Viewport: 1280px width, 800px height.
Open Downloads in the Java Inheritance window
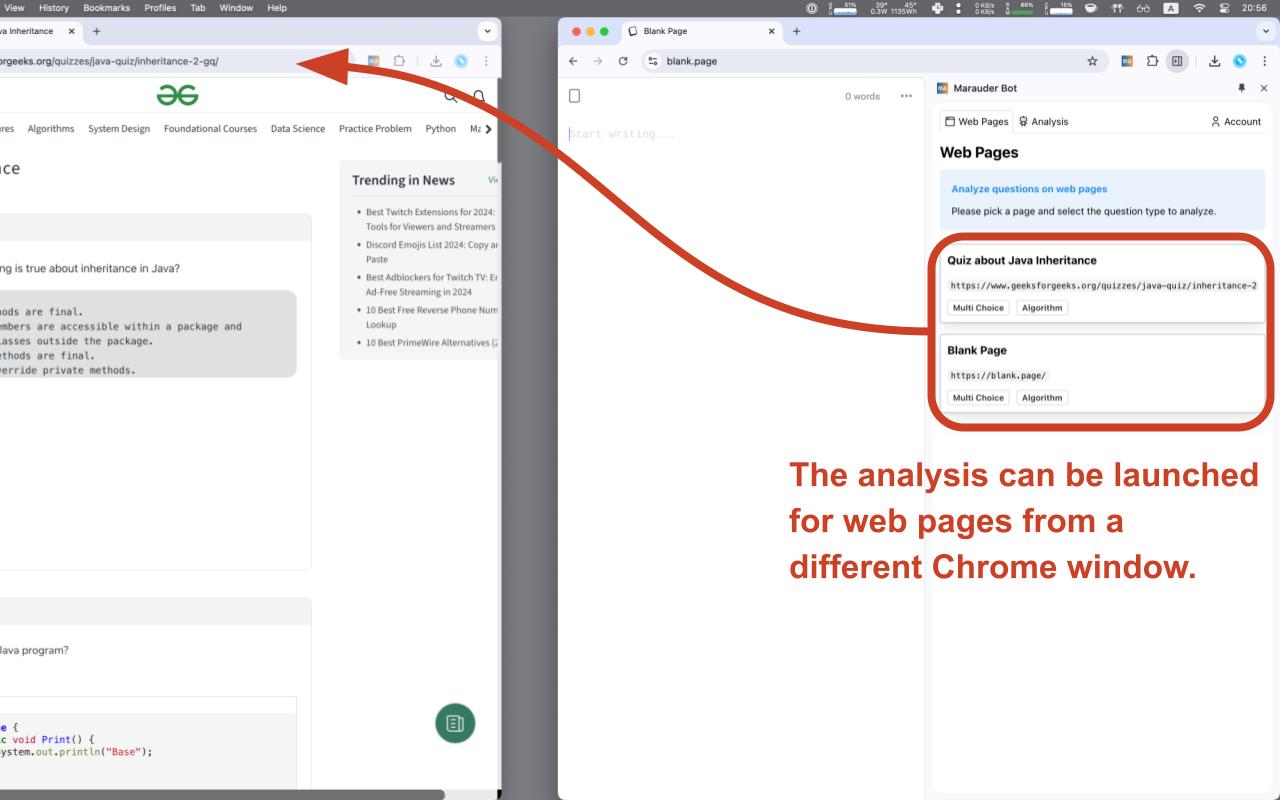point(438,61)
